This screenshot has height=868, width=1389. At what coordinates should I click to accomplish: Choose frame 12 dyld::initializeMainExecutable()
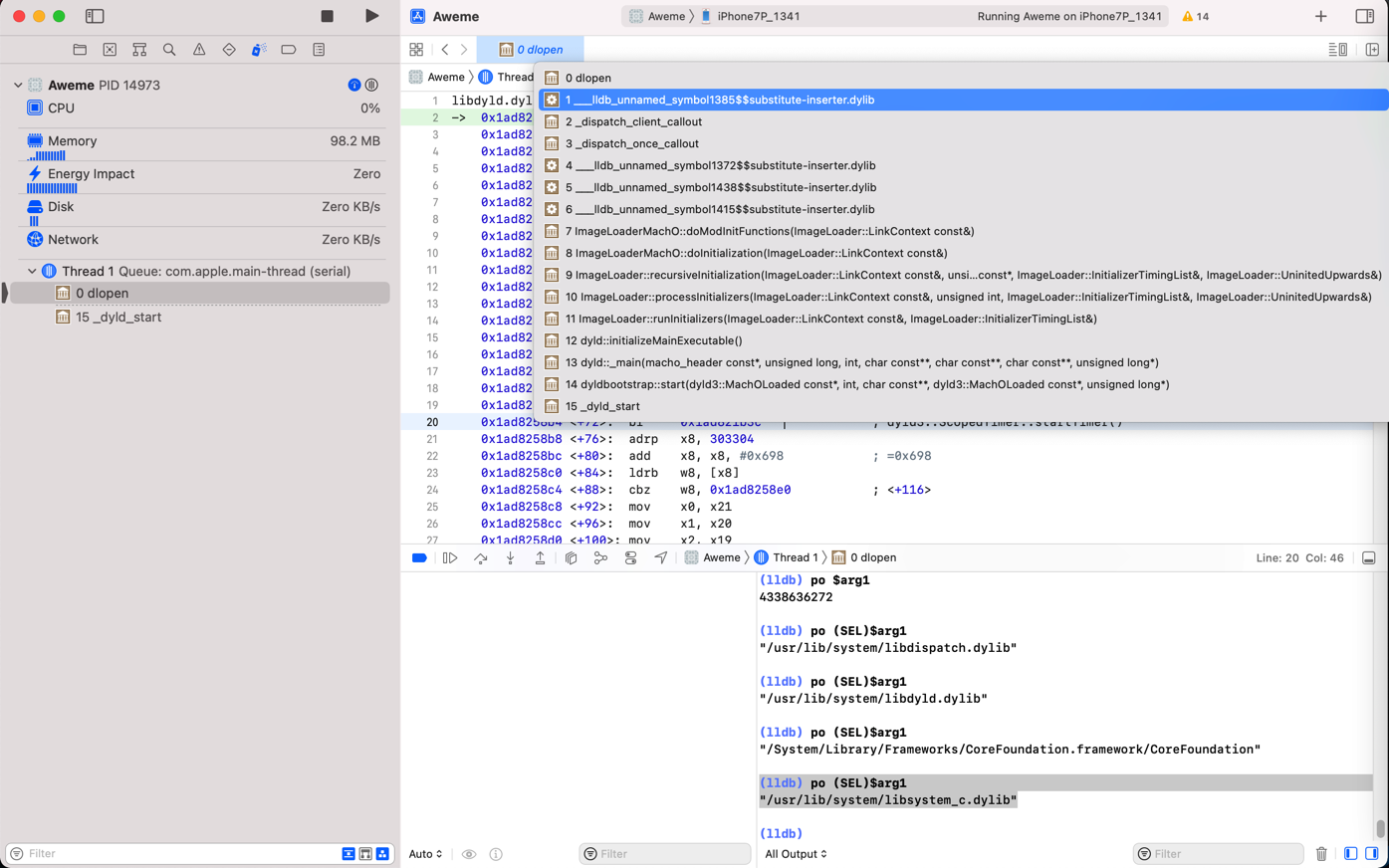click(961, 340)
